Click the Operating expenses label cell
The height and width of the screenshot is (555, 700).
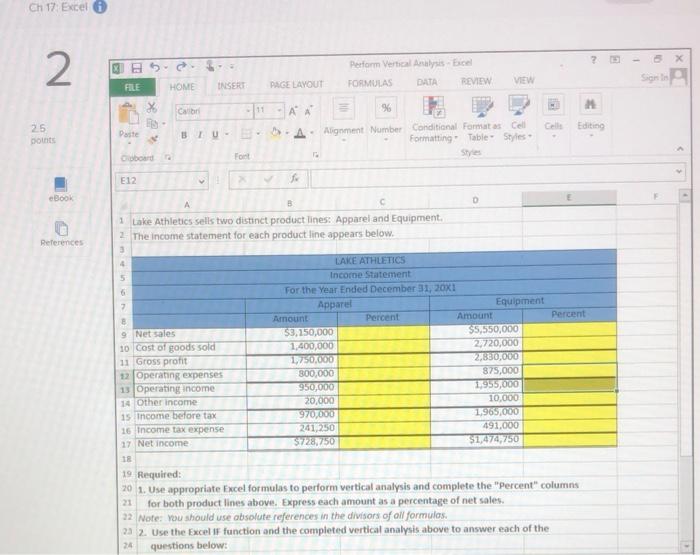189,376
